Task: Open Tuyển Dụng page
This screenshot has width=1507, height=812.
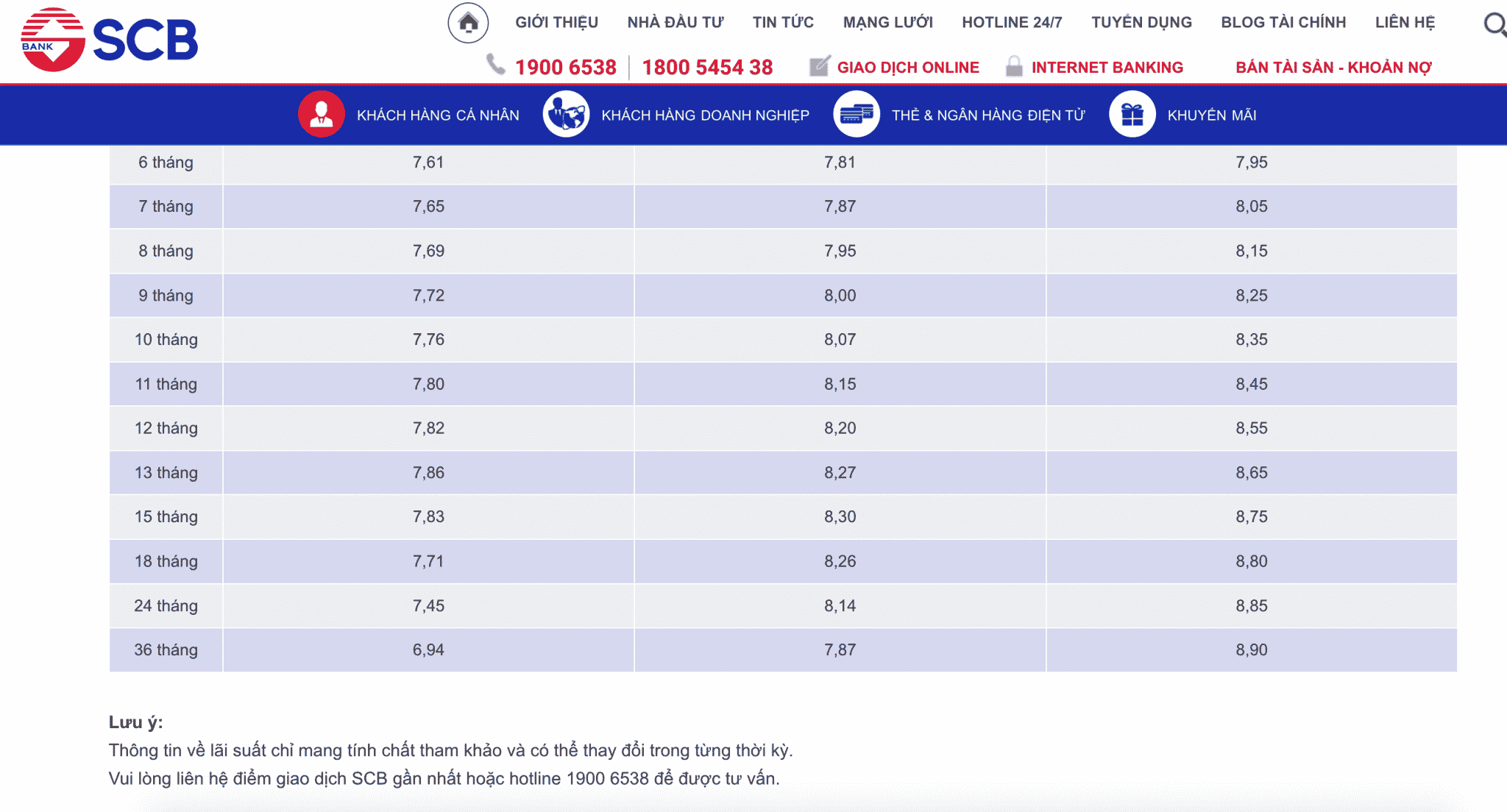Action: tap(1141, 23)
